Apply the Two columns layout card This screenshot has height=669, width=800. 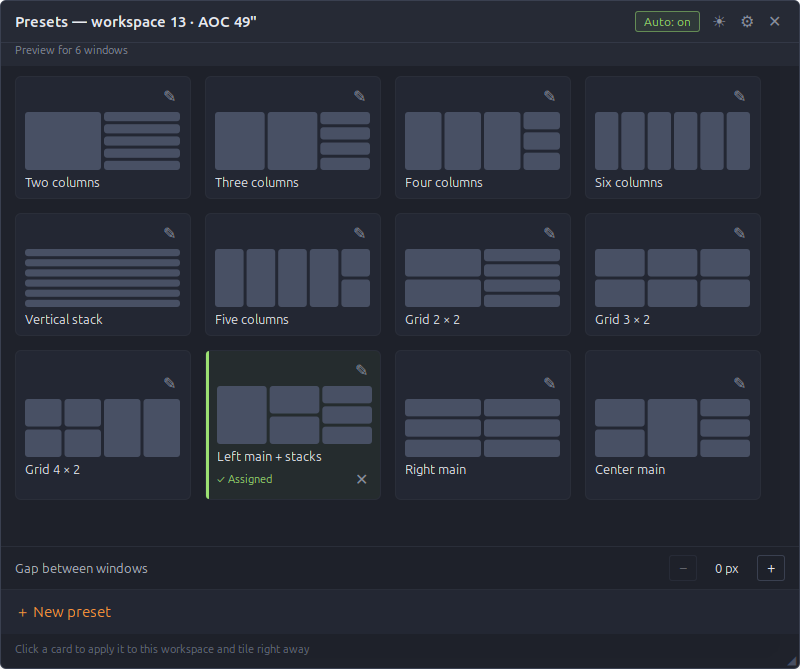click(x=103, y=137)
